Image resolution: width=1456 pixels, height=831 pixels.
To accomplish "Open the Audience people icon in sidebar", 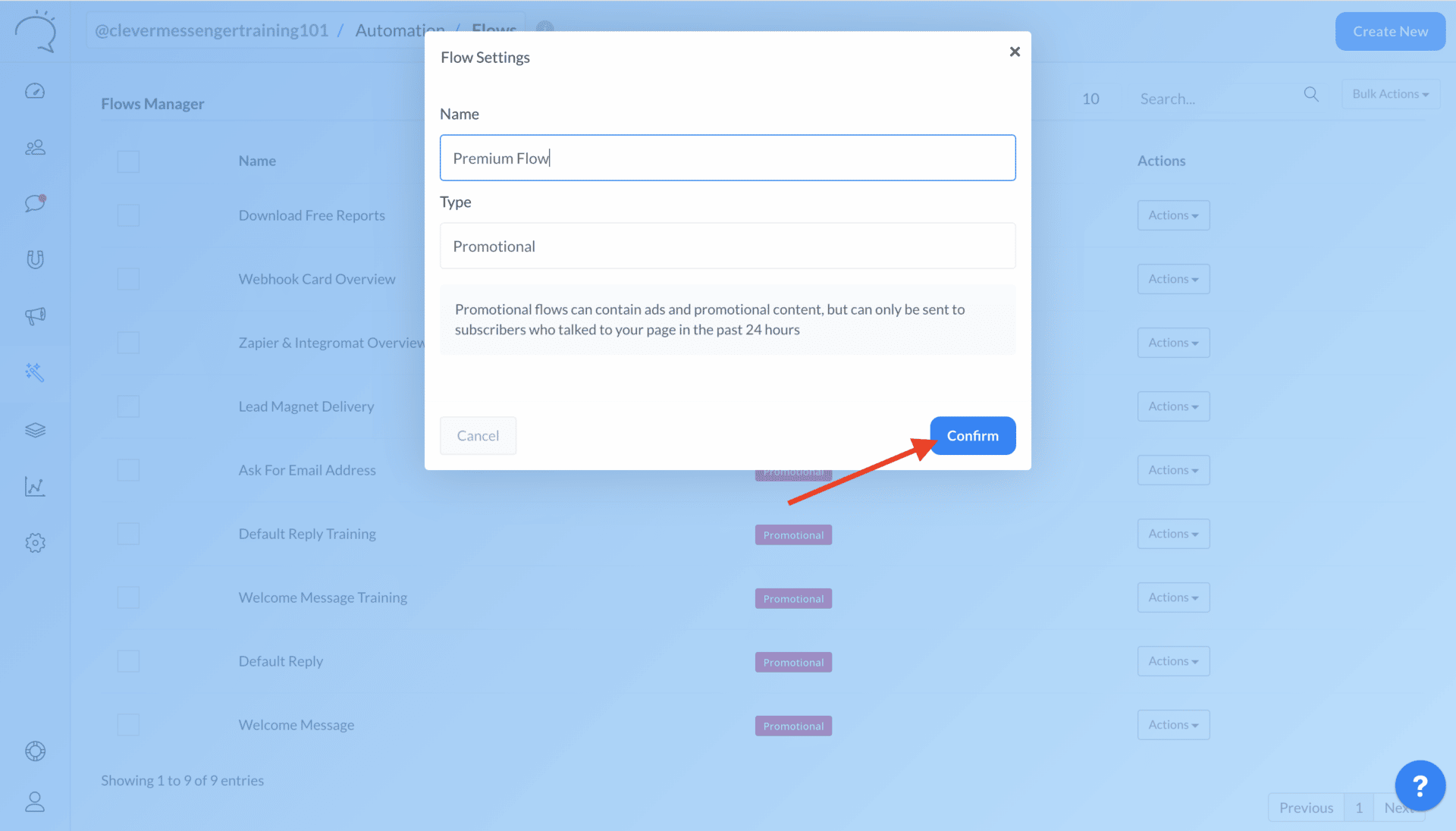I will tap(35, 147).
